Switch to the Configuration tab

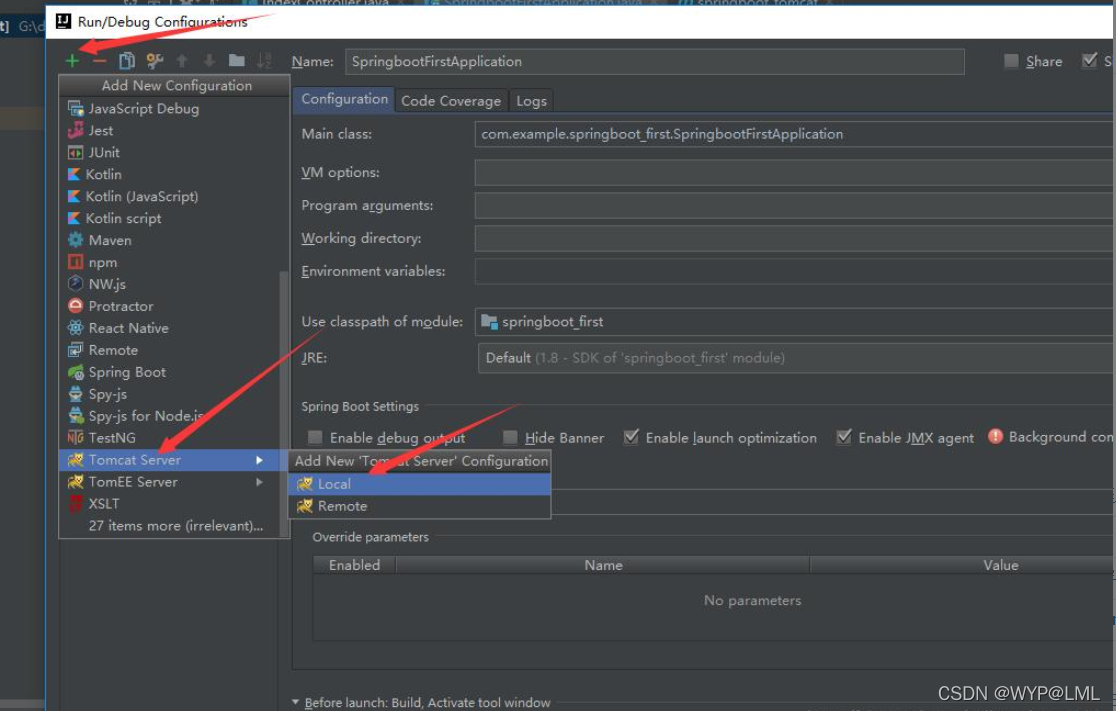[x=344, y=100]
